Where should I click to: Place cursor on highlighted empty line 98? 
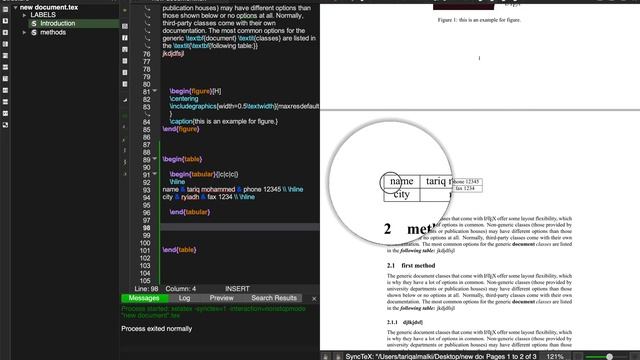(240, 227)
